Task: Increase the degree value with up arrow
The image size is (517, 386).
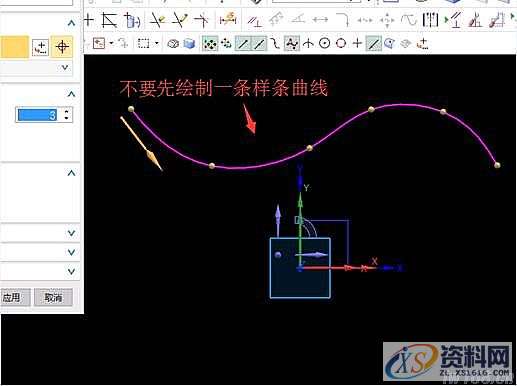Action: 66,112
